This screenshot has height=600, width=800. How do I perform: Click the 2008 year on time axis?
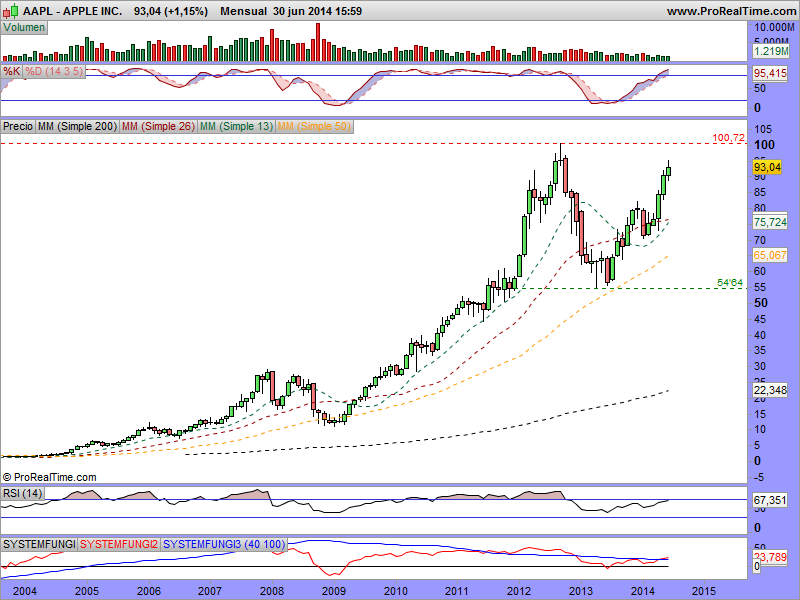coord(272,591)
